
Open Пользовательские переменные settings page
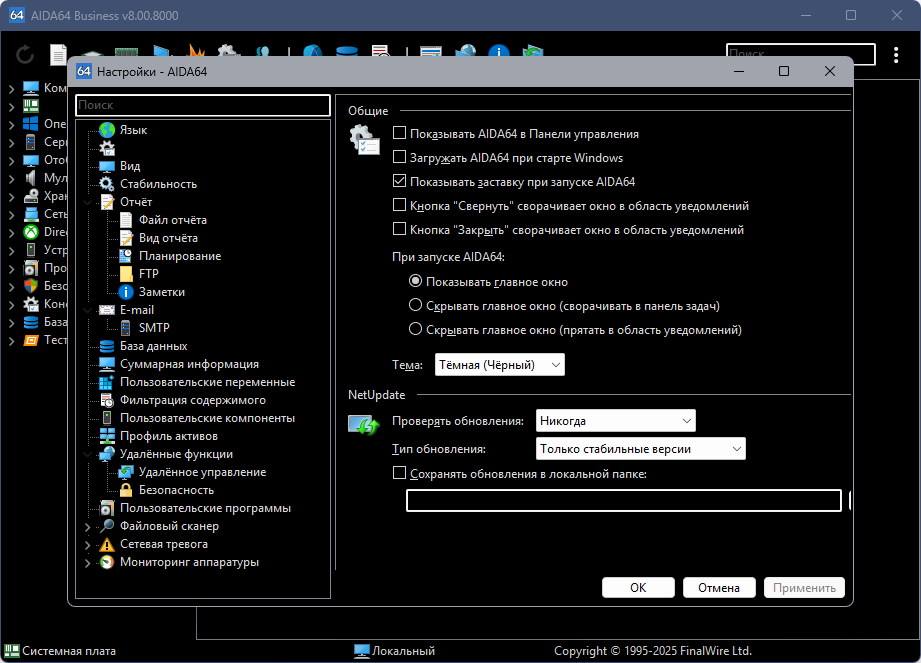(207, 382)
